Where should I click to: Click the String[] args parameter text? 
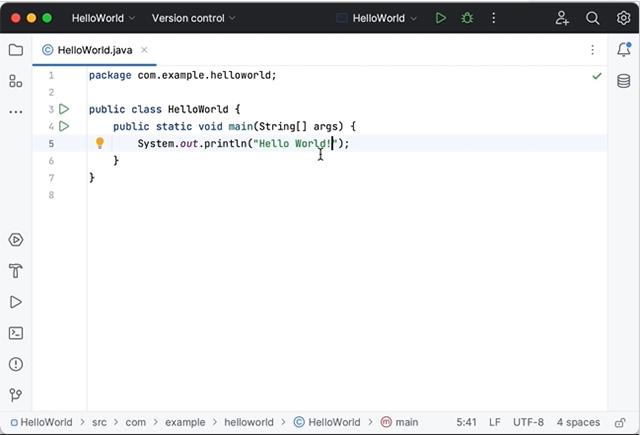[x=298, y=127]
